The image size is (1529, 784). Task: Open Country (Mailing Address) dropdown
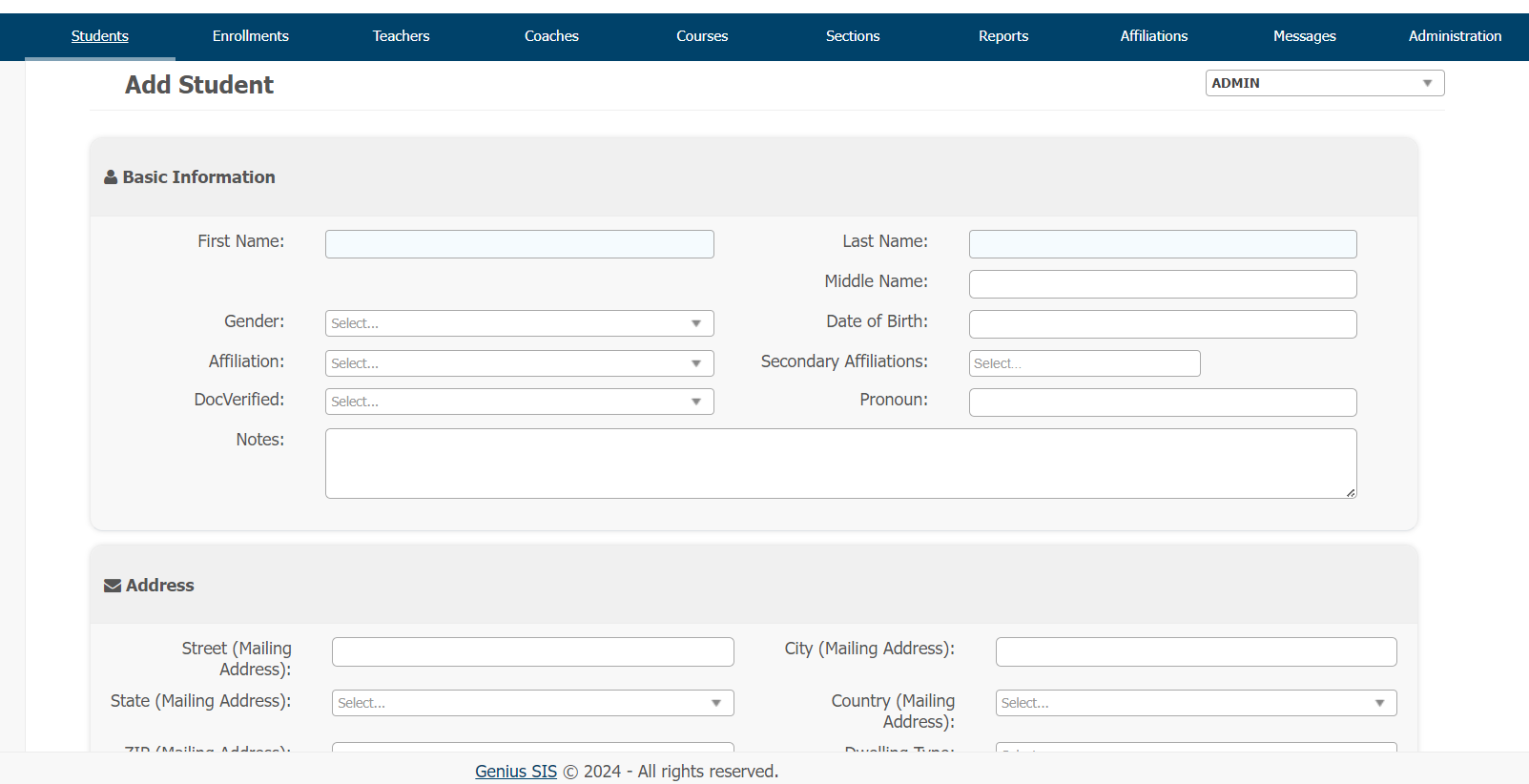tap(1195, 703)
